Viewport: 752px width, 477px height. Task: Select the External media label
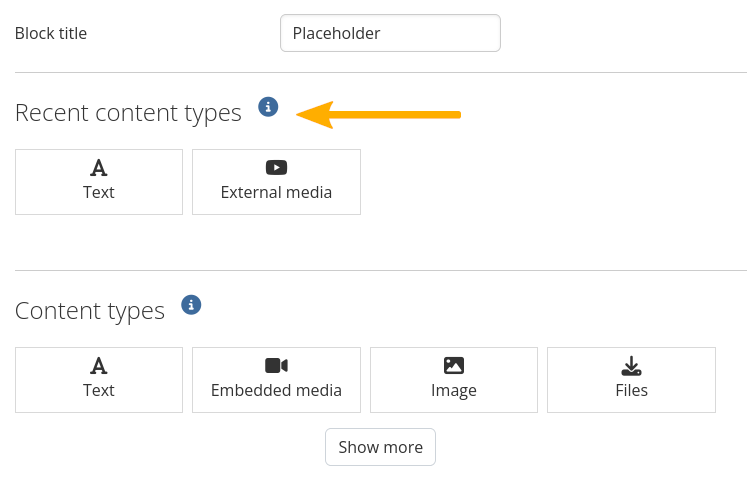click(276, 192)
